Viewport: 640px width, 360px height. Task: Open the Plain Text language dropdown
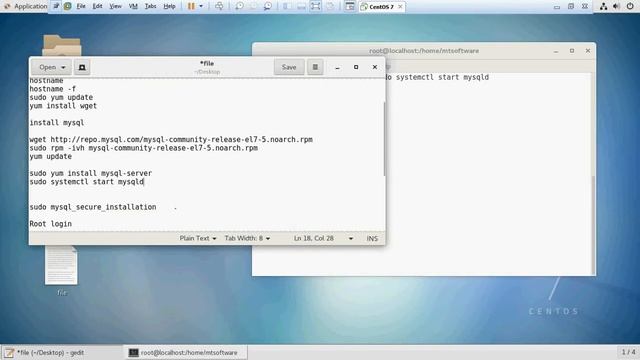[x=198, y=238]
